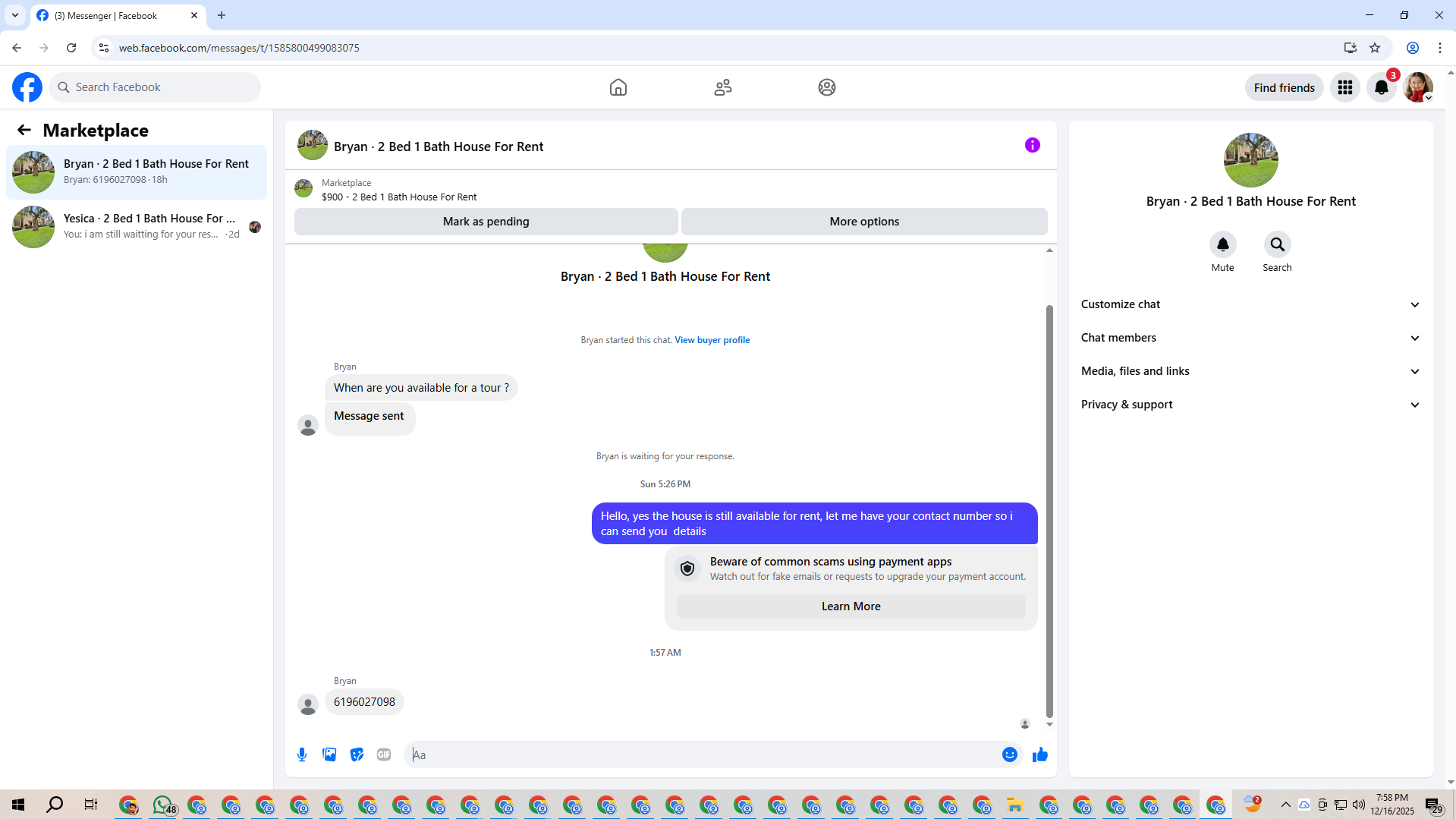Screen dimensions: 1456x819
Task: Open the Facebook menu grid icon
Action: [x=1345, y=87]
